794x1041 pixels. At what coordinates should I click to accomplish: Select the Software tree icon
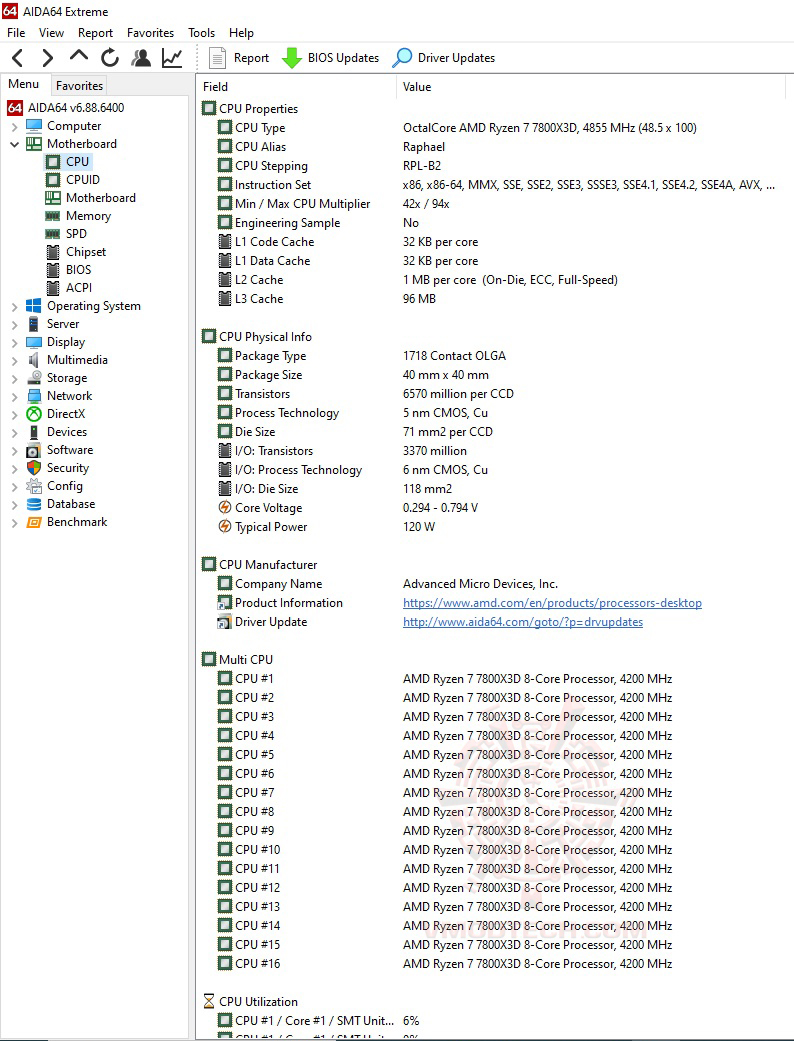[x=34, y=450]
